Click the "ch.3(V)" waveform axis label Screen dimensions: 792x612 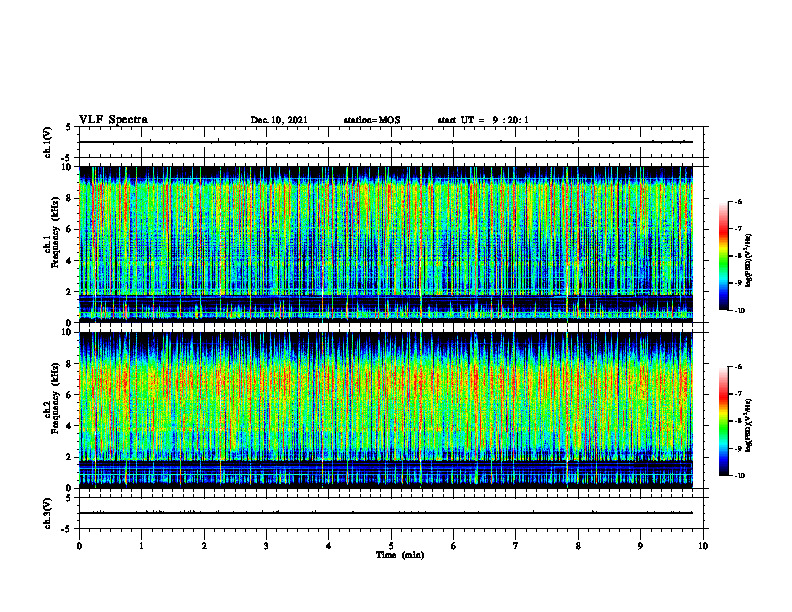47,513
